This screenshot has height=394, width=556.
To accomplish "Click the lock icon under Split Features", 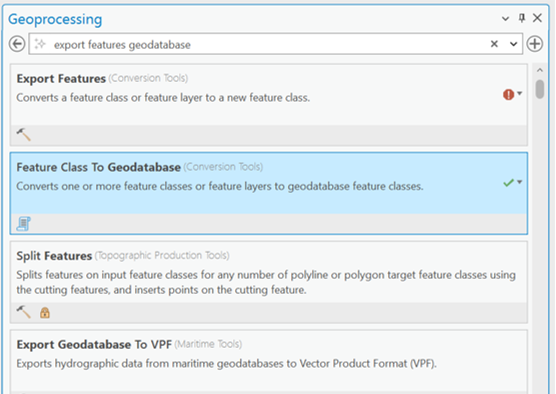I will 45,313.
